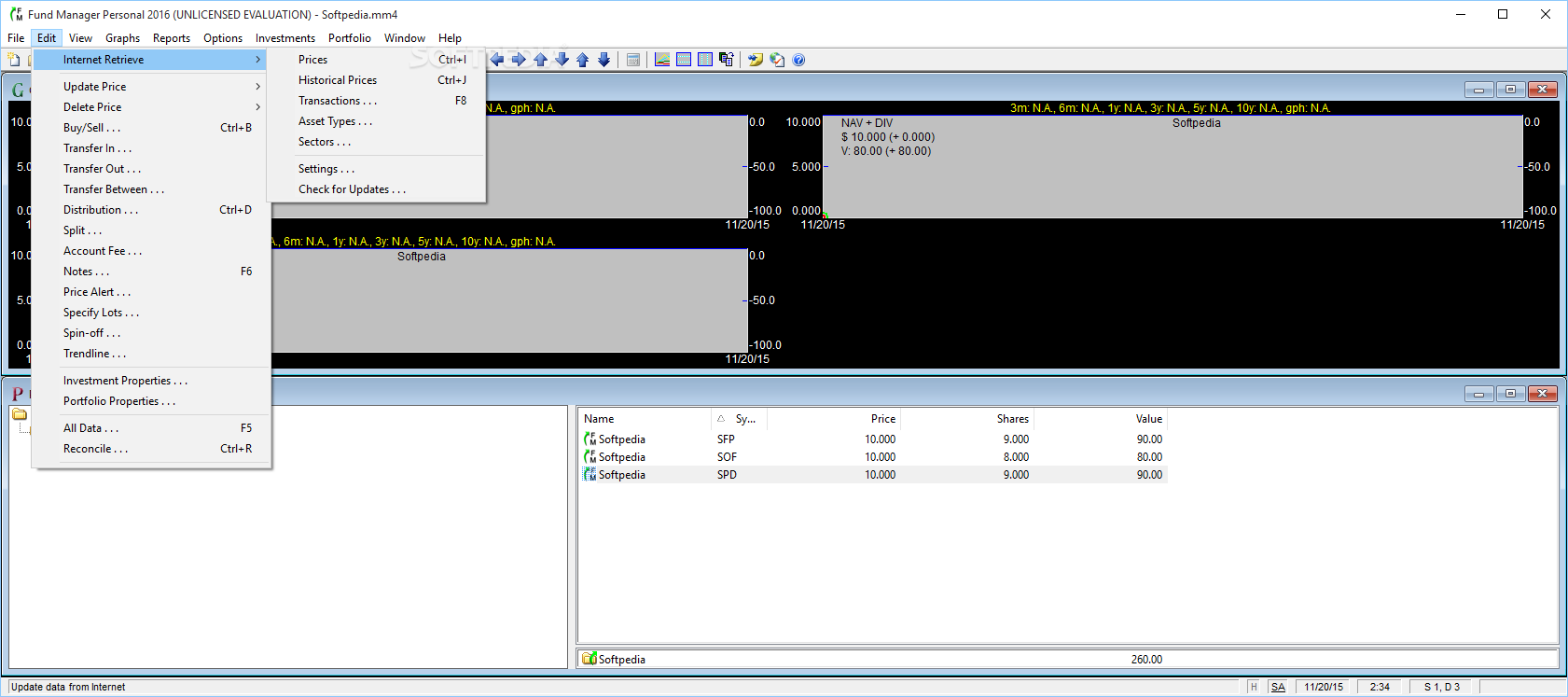Open Settings... in the submenu

click(377, 169)
